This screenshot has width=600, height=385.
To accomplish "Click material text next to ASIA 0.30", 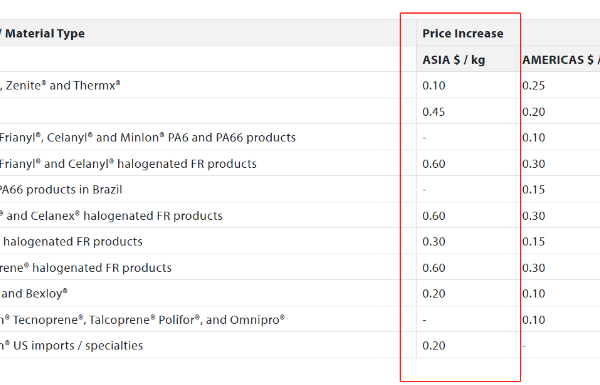I will click(72, 242).
